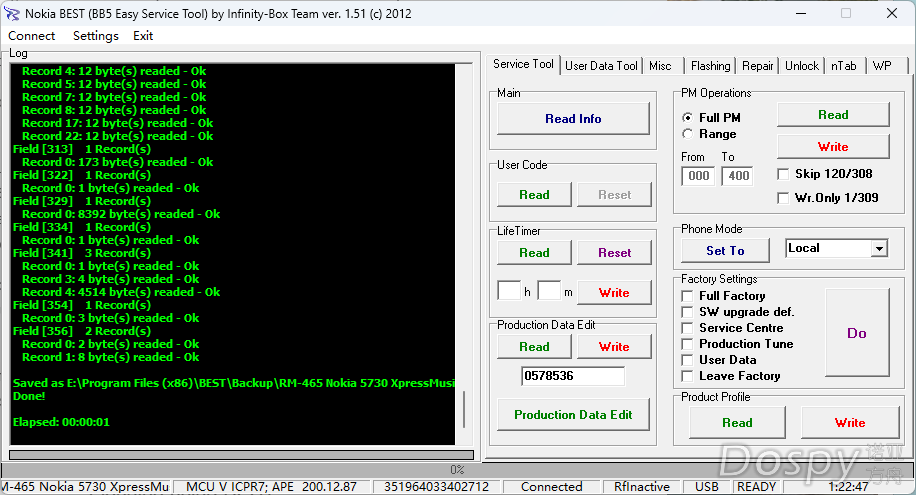Click the log panel vertical scrollbar
The width and height of the screenshot is (916, 495).
click(x=463, y=250)
